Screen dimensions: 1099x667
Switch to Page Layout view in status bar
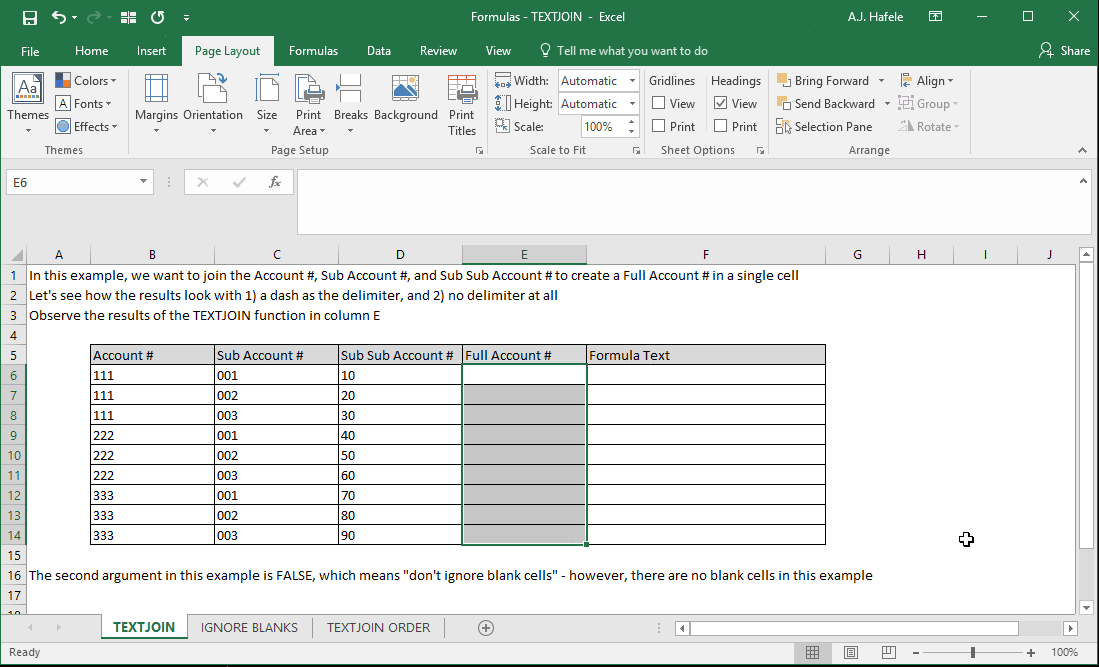pos(850,652)
